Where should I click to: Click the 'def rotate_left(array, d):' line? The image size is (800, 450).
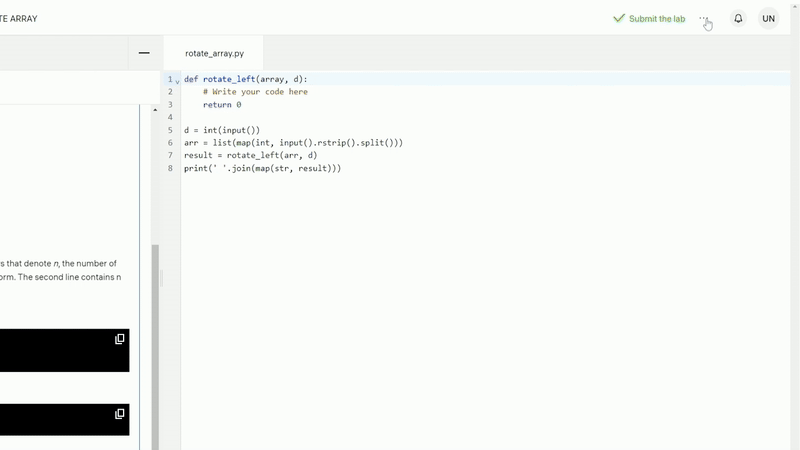point(245,79)
